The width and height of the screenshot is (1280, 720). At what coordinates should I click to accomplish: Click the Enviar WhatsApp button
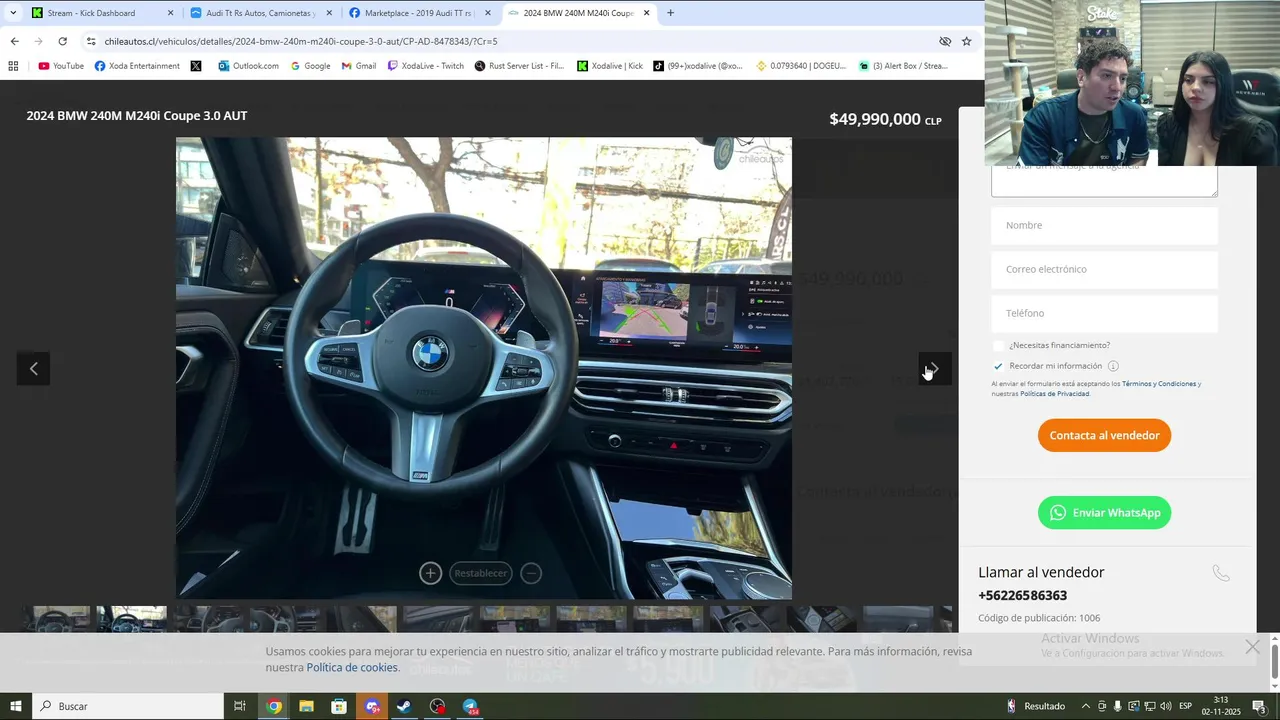pos(1104,512)
